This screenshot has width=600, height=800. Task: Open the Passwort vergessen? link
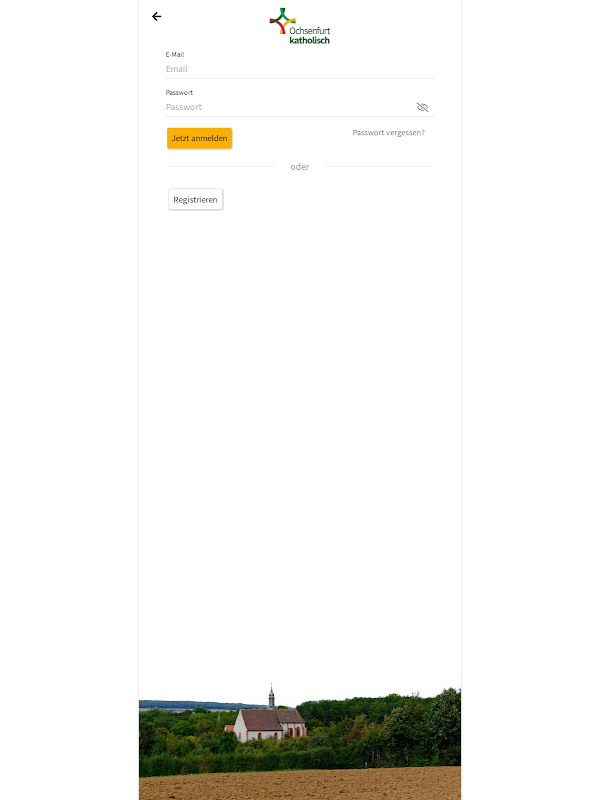[x=388, y=133]
